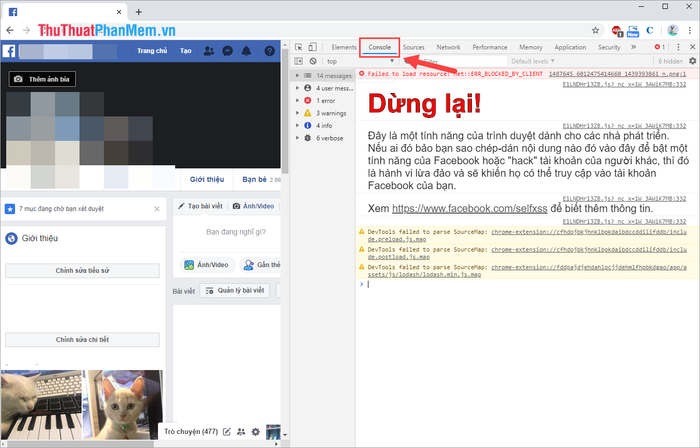Select Tạo bài viết in composer
700x448 pixels.
(200, 206)
